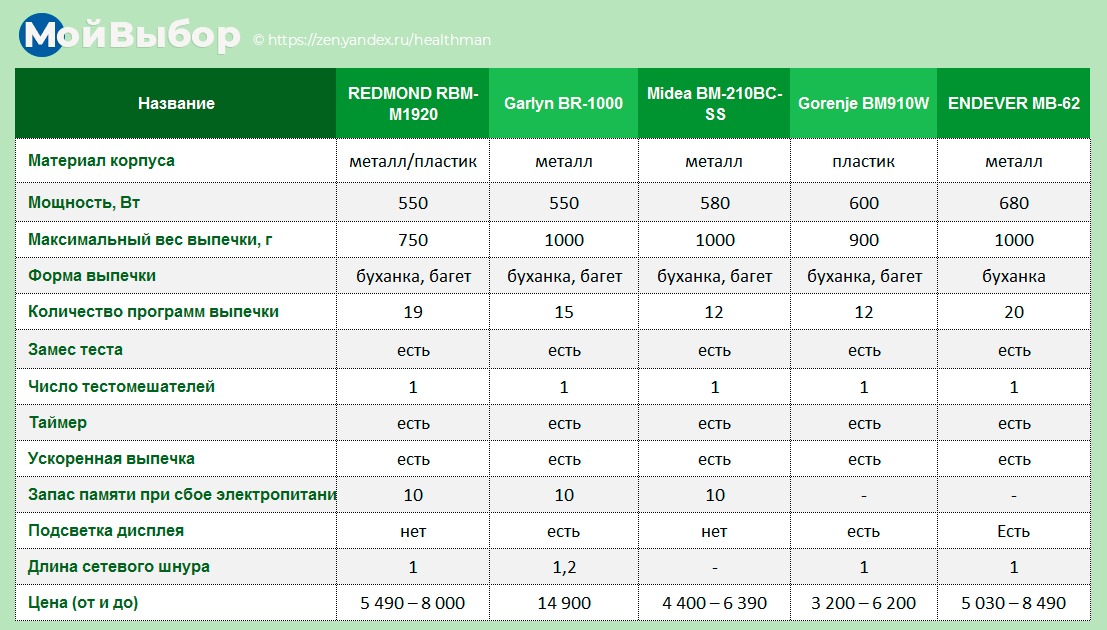The height and width of the screenshot is (630, 1107).
Task: Click the price 5 030 – 8 490
Action: pyautogui.click(x=1014, y=603)
